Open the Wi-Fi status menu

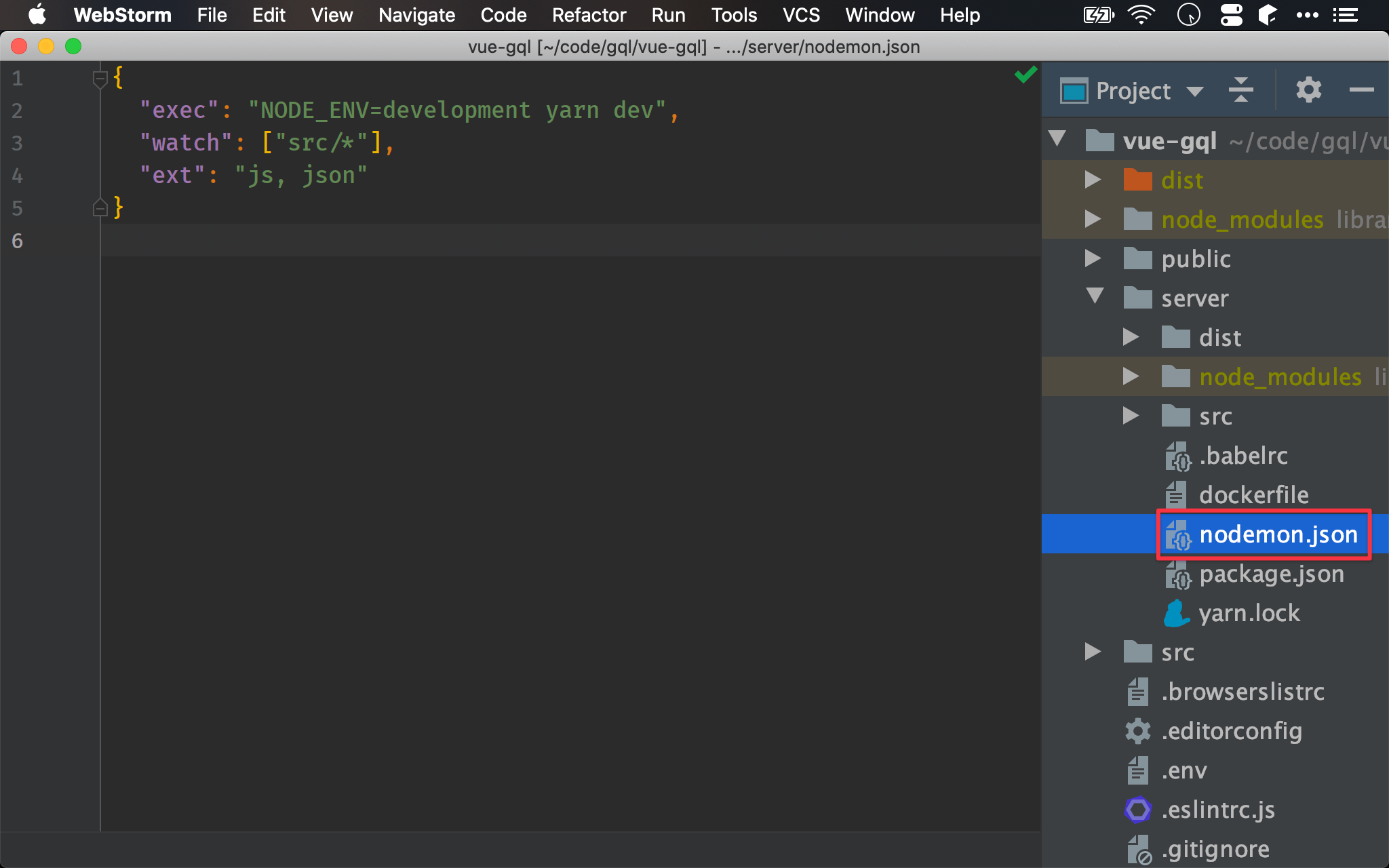[x=1141, y=14]
